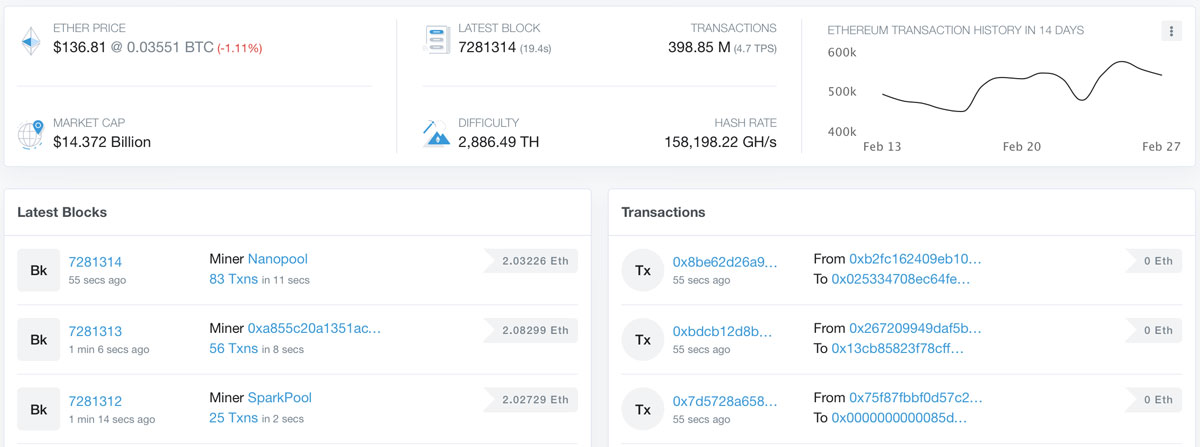Click the Latest Block server icon
Viewport: 1200px width, 447px height.
coord(436,38)
